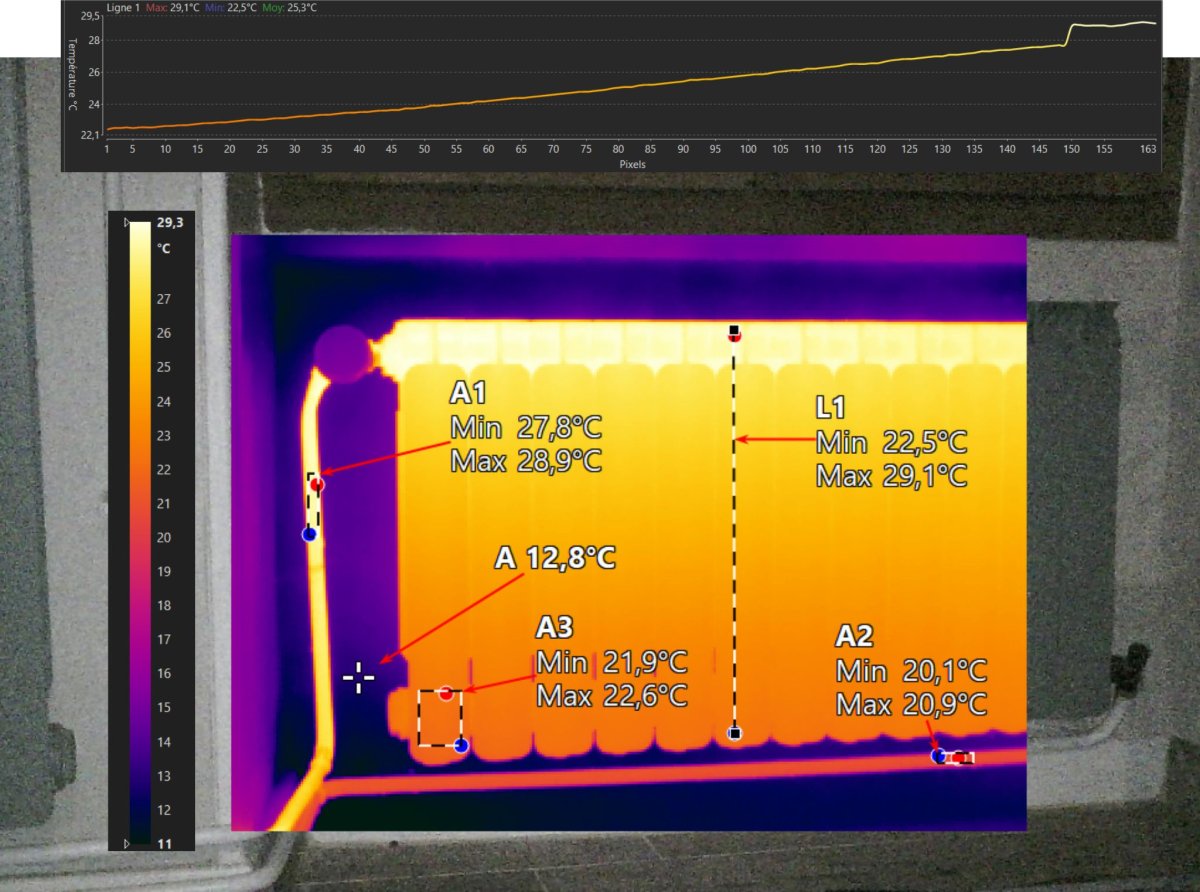The width and height of the screenshot is (1200, 892).
Task: Click the bottom endpoint handle of line L1
Action: pos(735,734)
